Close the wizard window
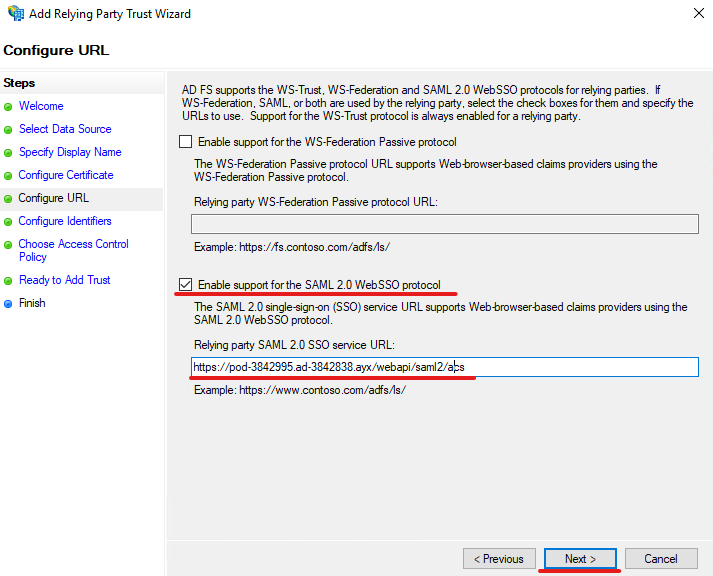The width and height of the screenshot is (713, 576). pyautogui.click(x=699, y=14)
